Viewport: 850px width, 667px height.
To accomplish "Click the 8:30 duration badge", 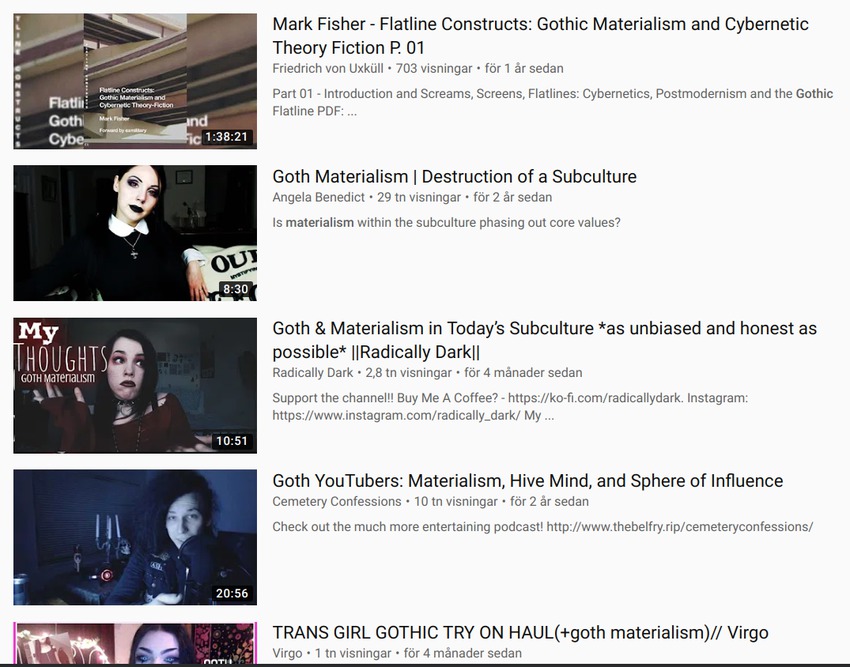I will (x=235, y=289).
